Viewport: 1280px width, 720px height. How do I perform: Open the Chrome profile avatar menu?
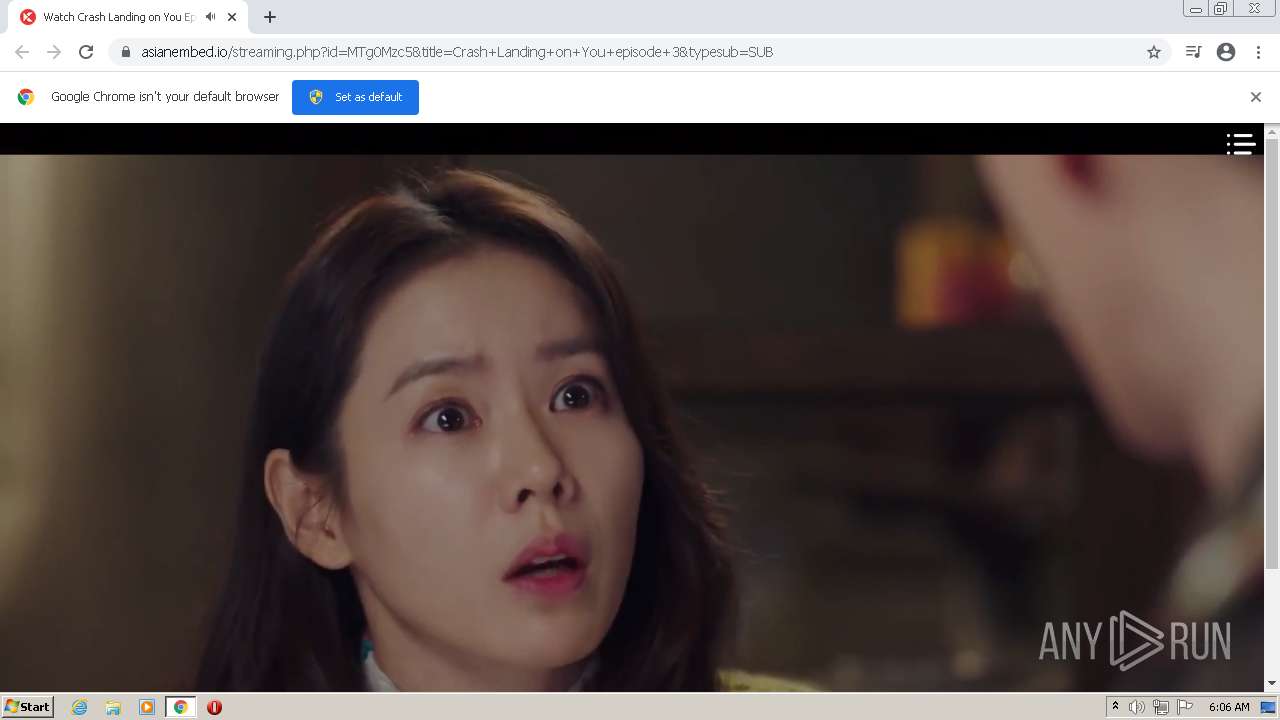point(1226,52)
